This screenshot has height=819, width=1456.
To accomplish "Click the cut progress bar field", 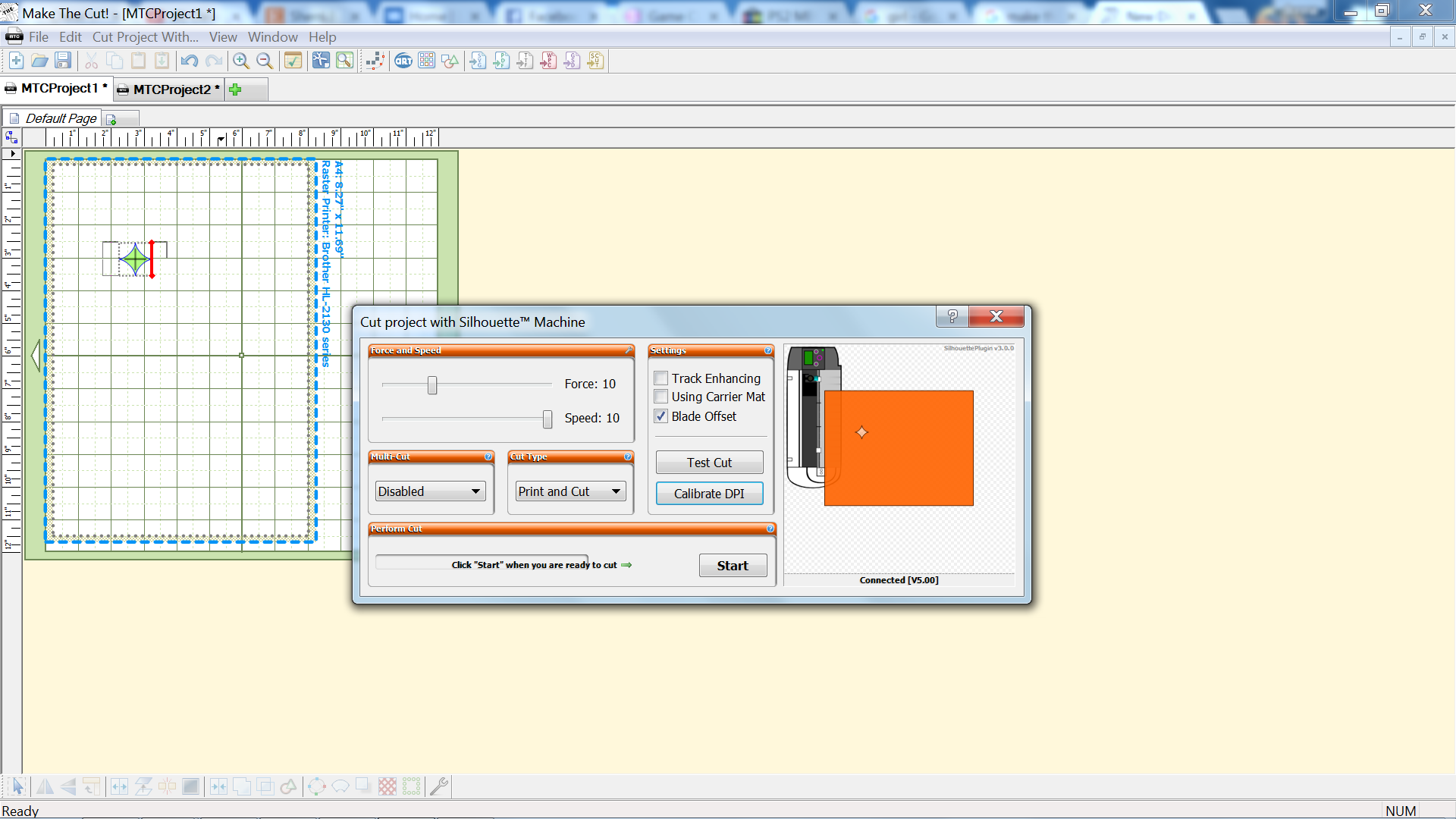I will pyautogui.click(x=482, y=562).
